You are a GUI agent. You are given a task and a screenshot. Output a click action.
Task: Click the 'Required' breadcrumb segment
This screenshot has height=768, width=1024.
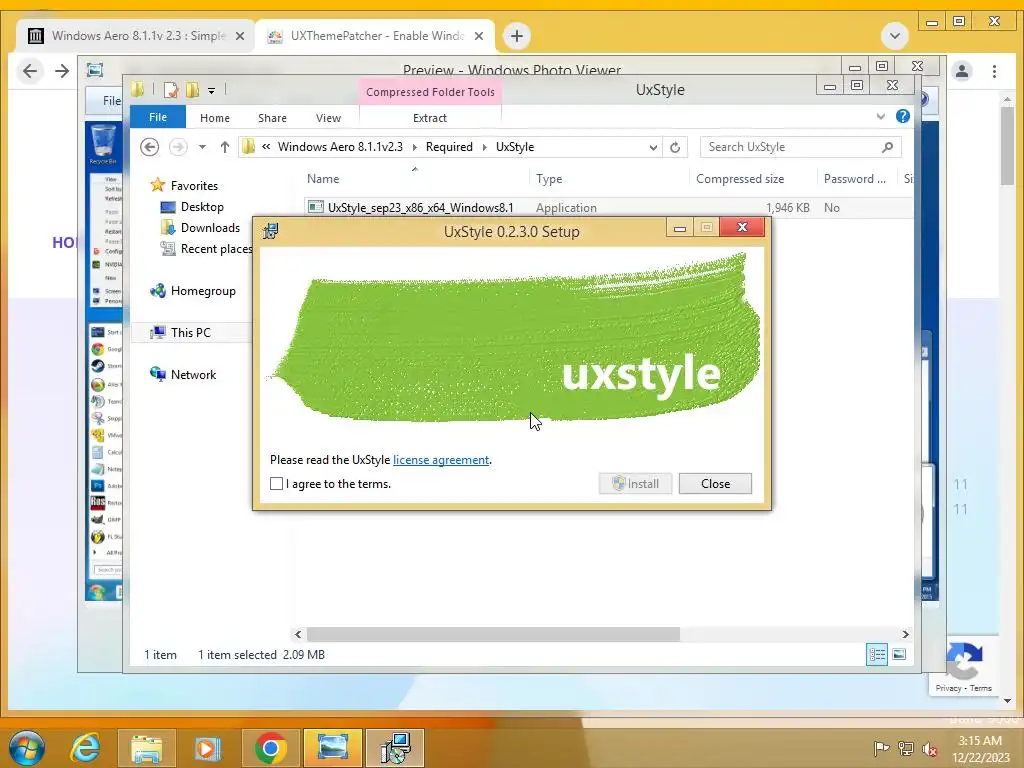click(x=449, y=147)
